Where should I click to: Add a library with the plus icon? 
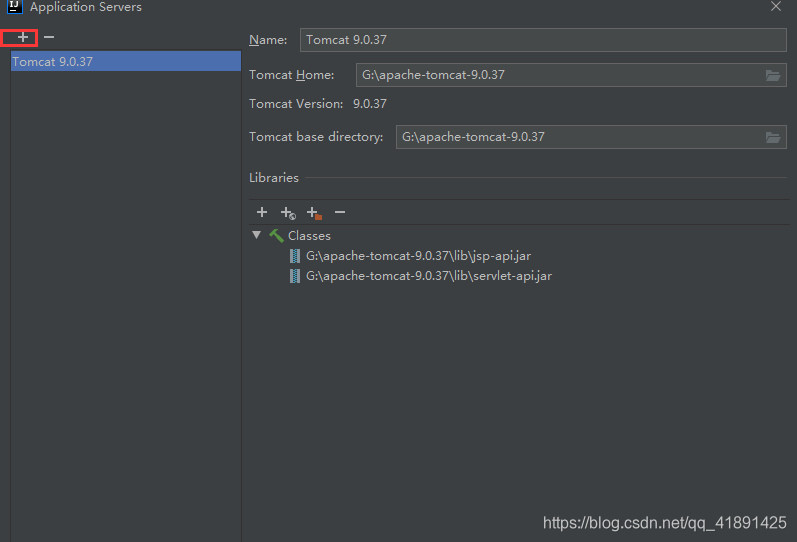(262, 212)
